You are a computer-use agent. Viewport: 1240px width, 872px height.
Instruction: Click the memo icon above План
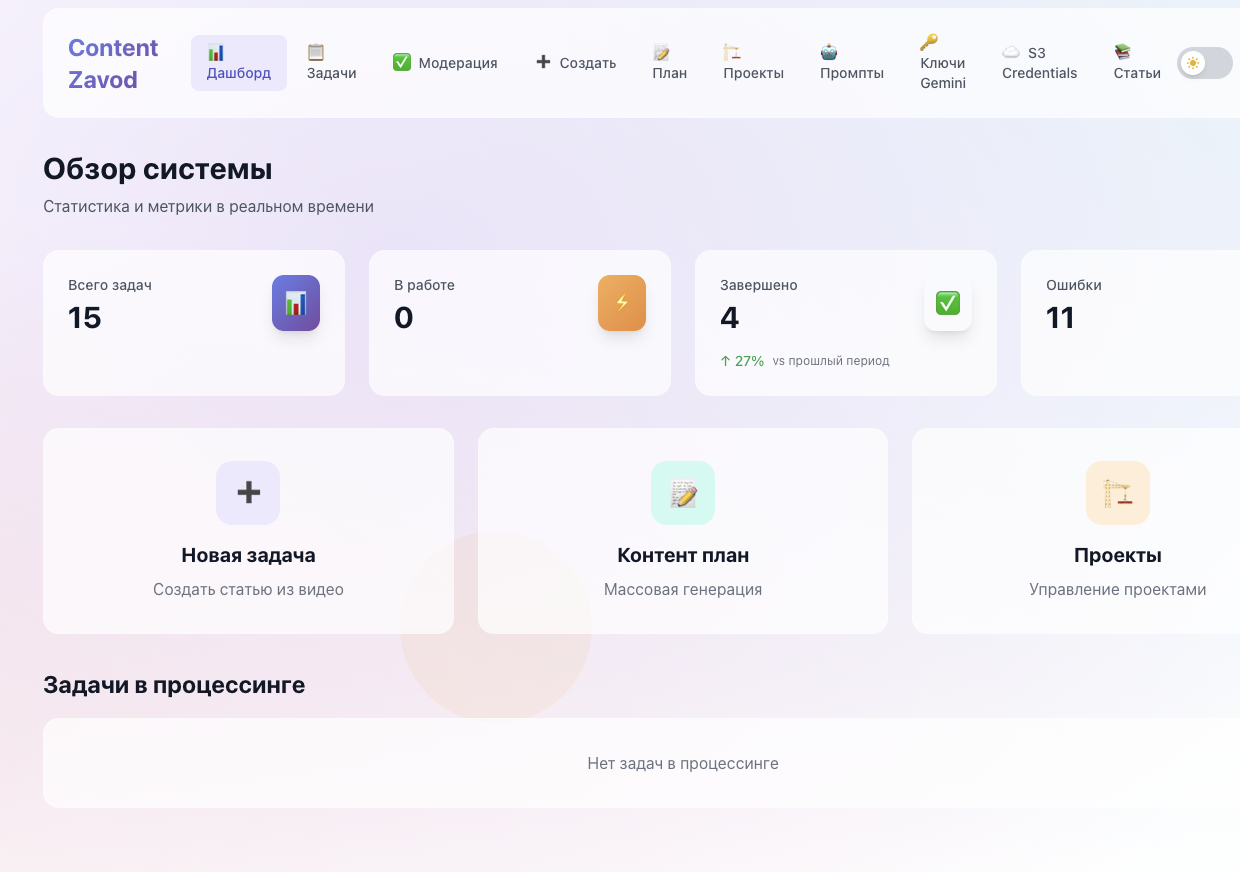click(x=661, y=52)
